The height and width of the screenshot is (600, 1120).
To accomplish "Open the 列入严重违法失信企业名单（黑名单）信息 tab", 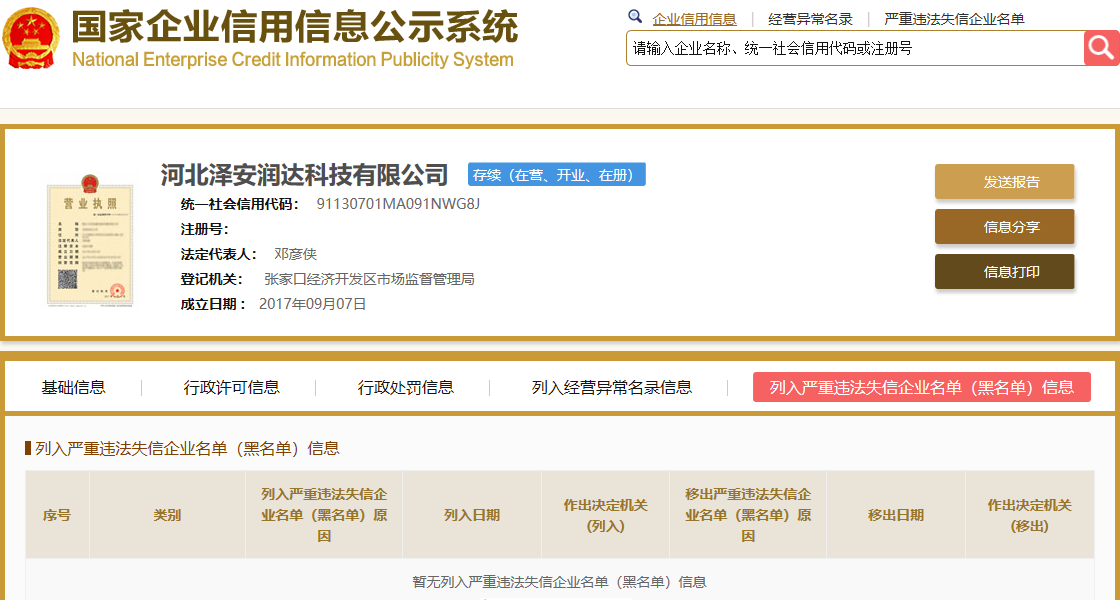I will pyautogui.click(x=921, y=387).
